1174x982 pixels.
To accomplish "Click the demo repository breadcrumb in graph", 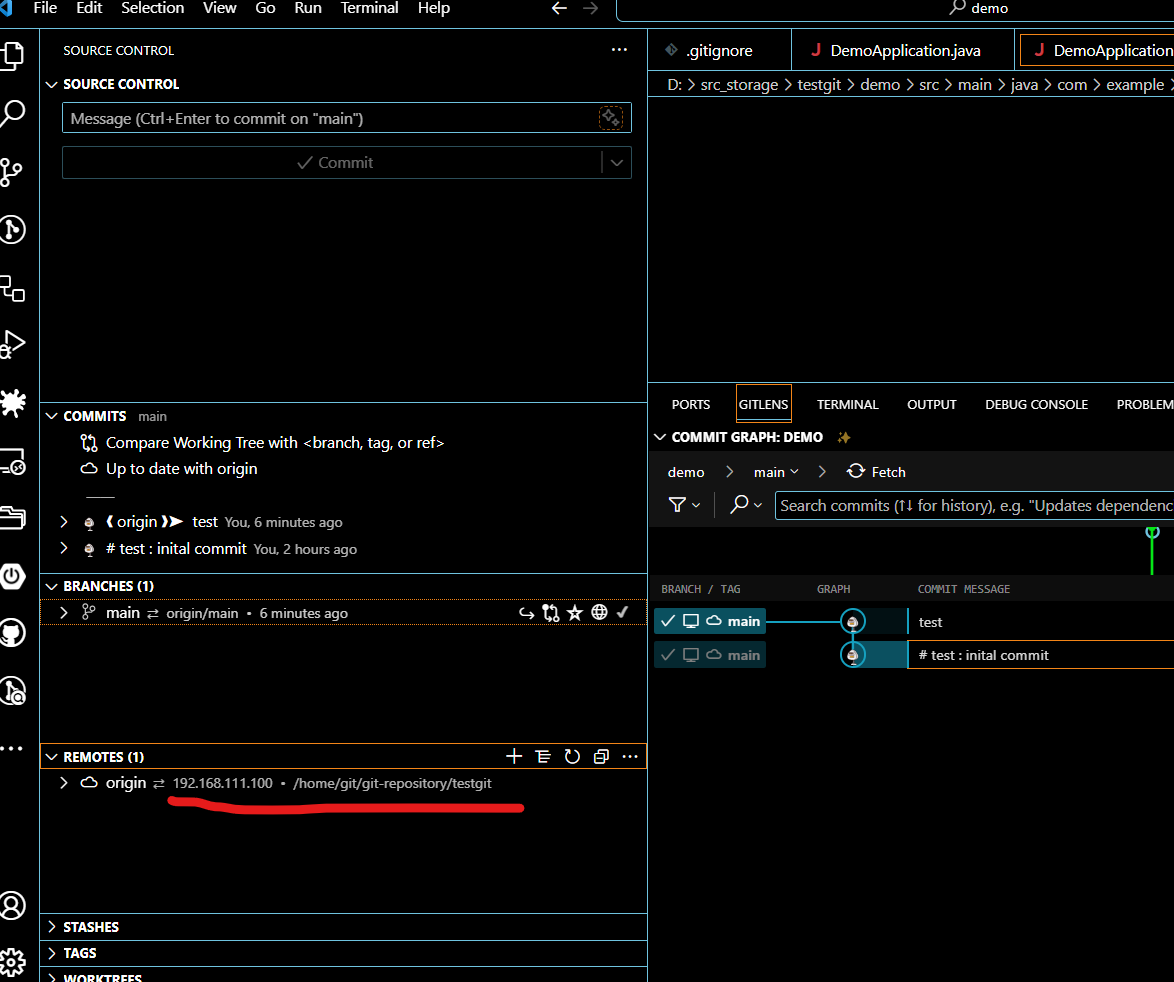I will coord(686,472).
